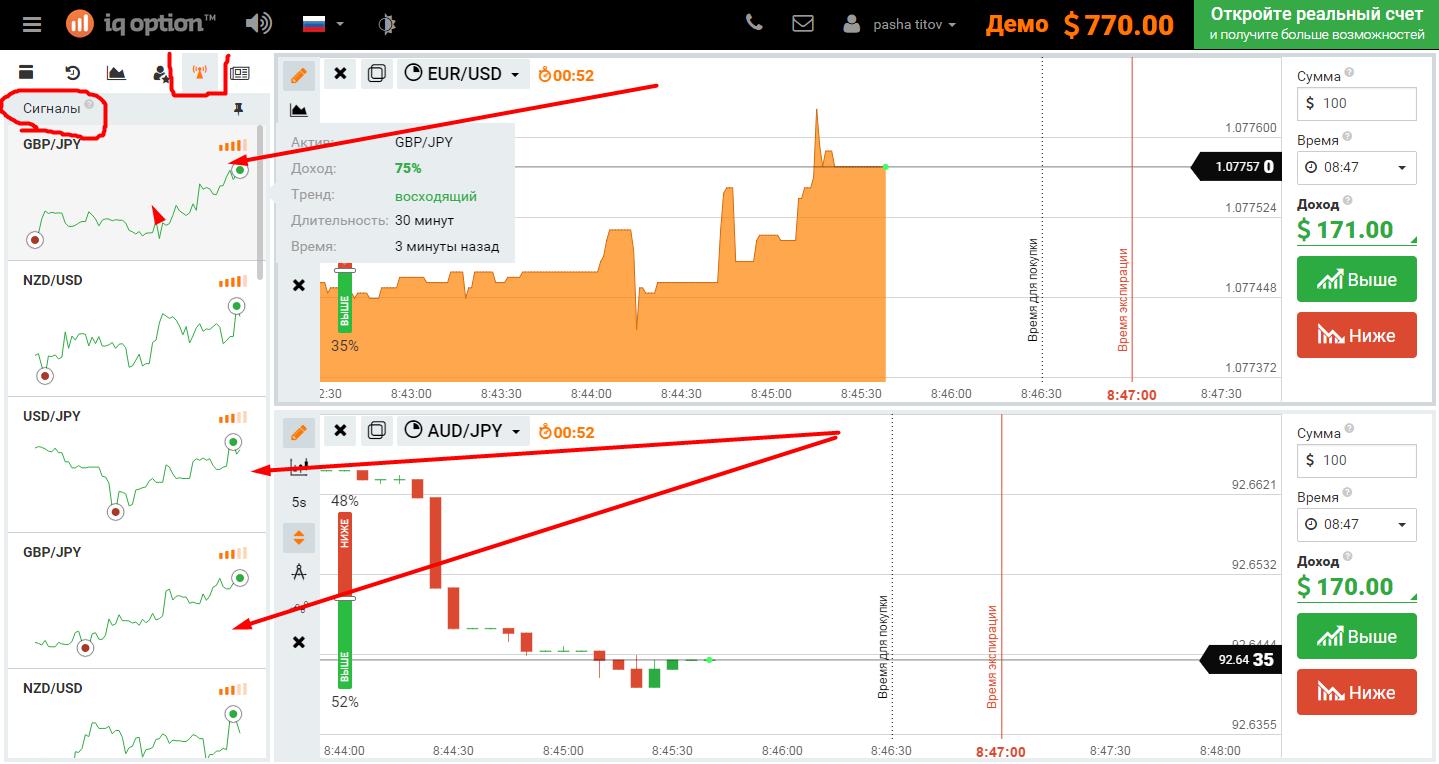Viewport: 1439px width, 764px height.
Task: Open the envelope messages icon
Action: coord(803,22)
